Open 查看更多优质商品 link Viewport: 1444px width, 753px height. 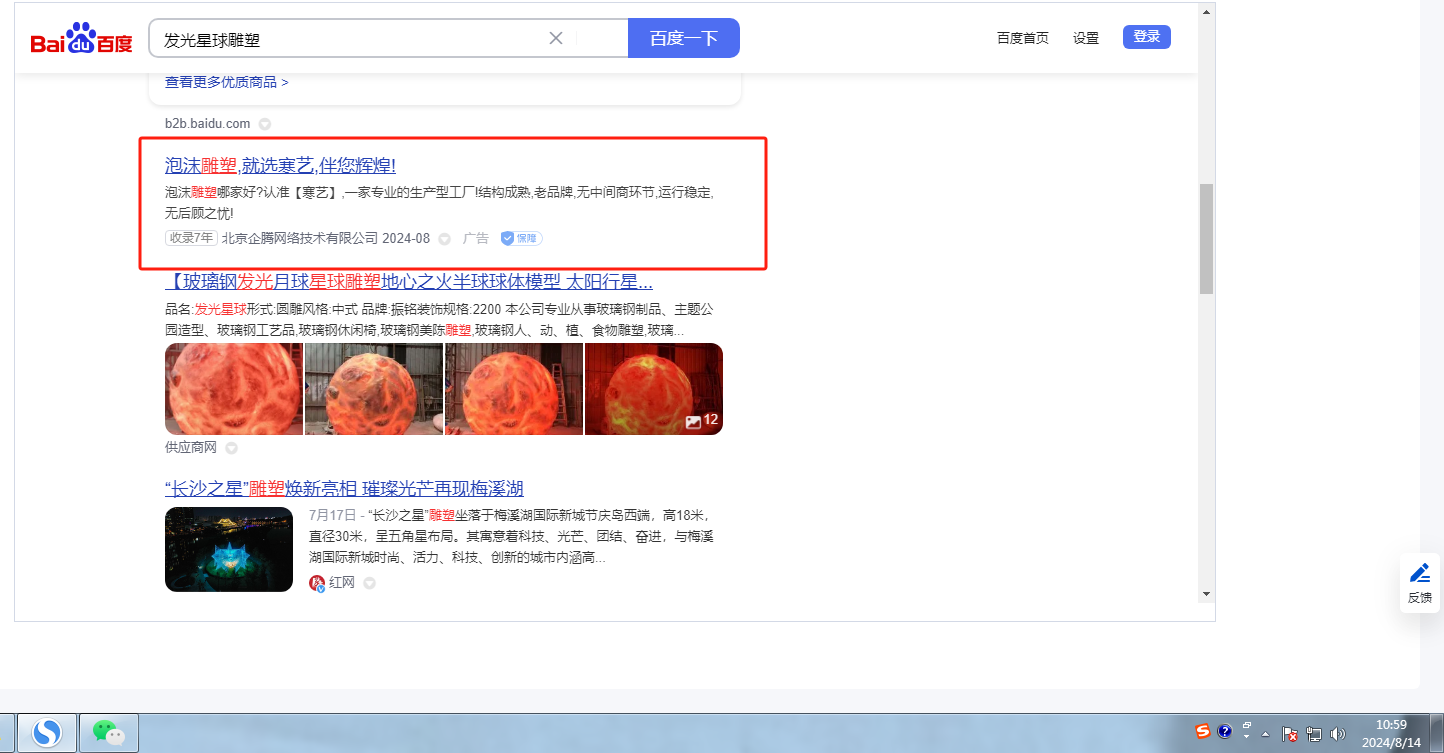point(227,82)
